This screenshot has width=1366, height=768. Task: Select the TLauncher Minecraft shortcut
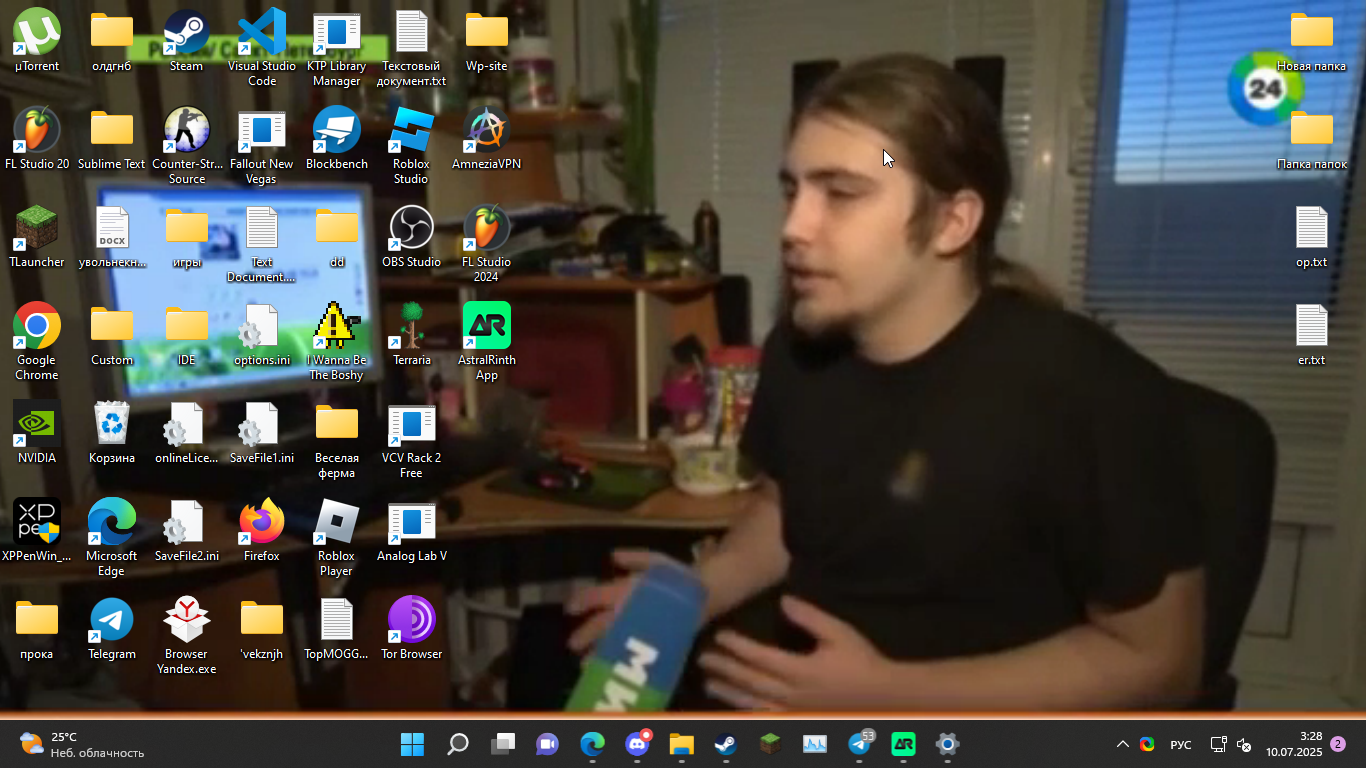tap(37, 230)
